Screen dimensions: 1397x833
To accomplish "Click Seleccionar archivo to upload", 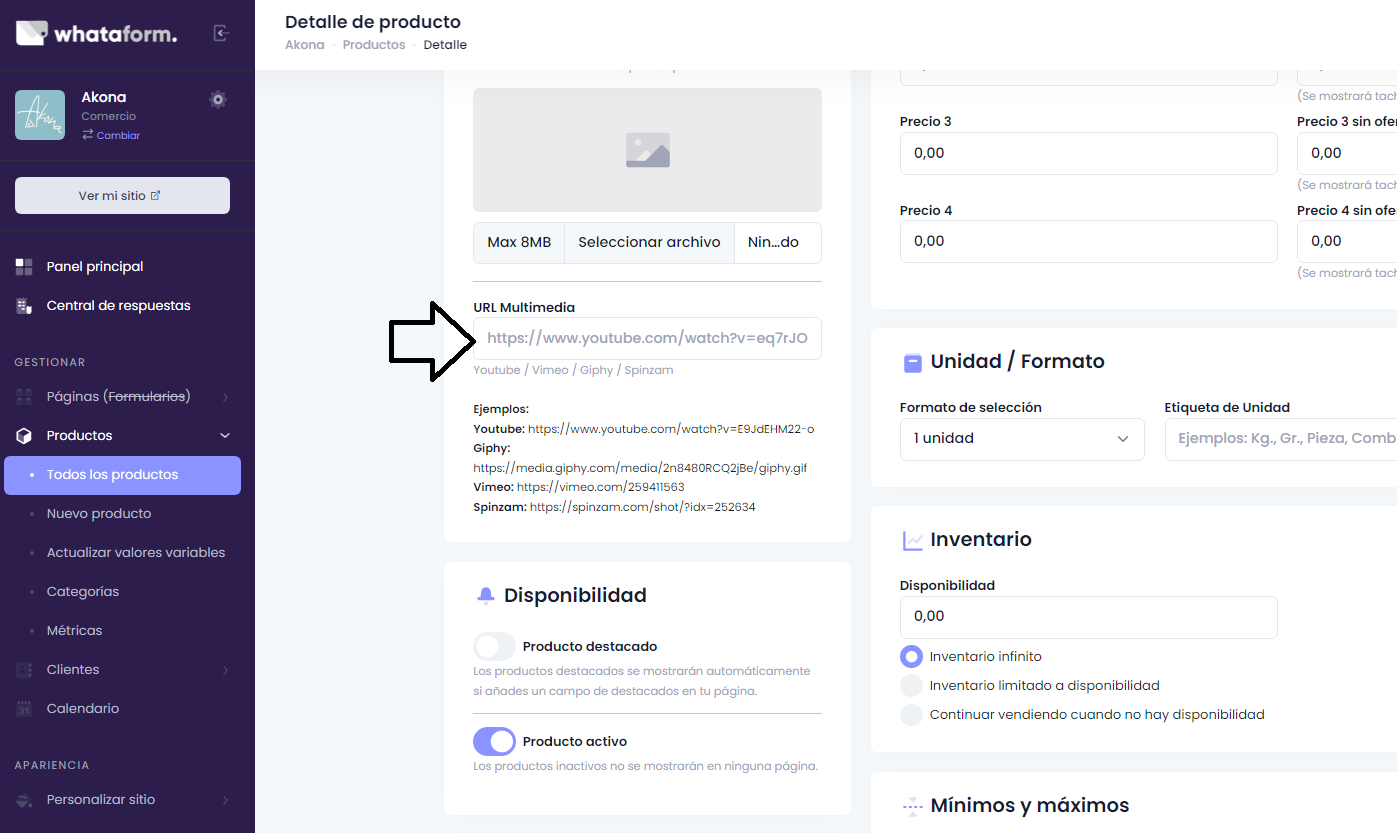I will click(x=649, y=243).
